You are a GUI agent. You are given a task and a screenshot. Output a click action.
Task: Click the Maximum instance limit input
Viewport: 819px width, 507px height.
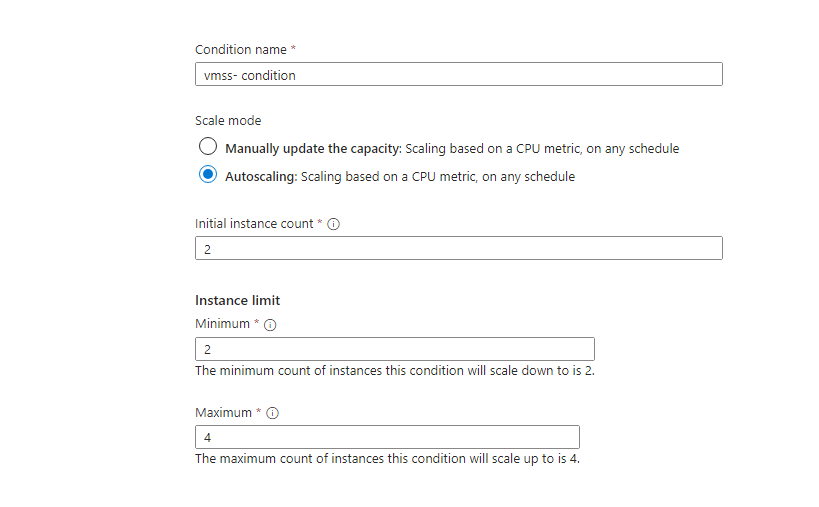point(387,437)
